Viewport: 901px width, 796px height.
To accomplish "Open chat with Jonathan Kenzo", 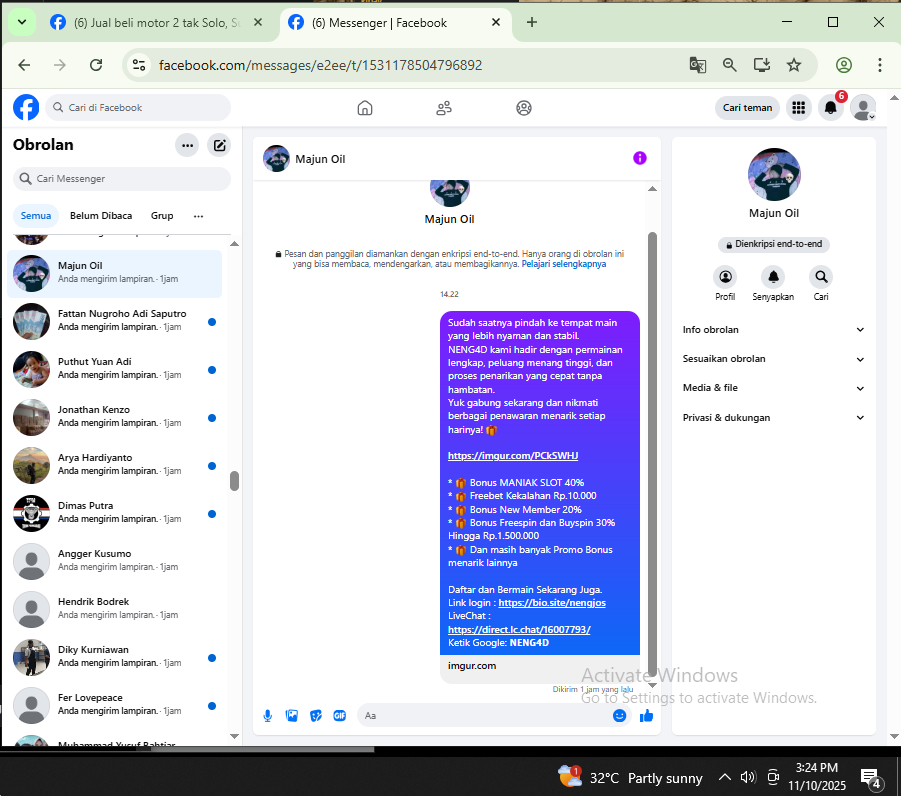I will coord(115,417).
